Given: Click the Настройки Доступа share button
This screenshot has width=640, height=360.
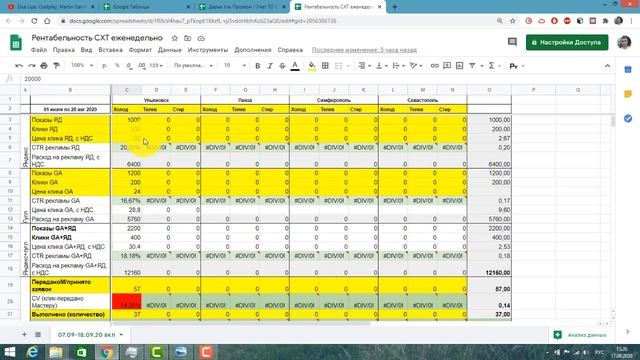Looking at the screenshot, I should tap(567, 42).
